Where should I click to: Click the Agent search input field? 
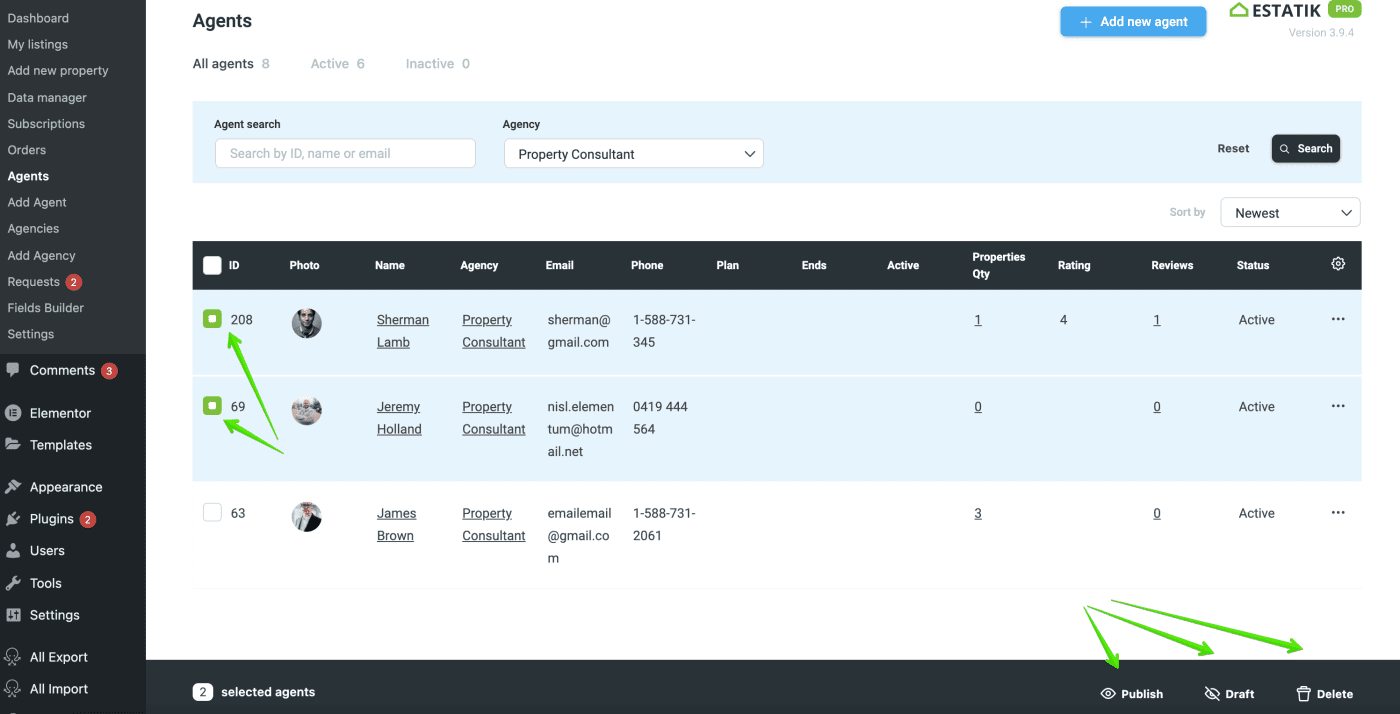click(x=345, y=154)
